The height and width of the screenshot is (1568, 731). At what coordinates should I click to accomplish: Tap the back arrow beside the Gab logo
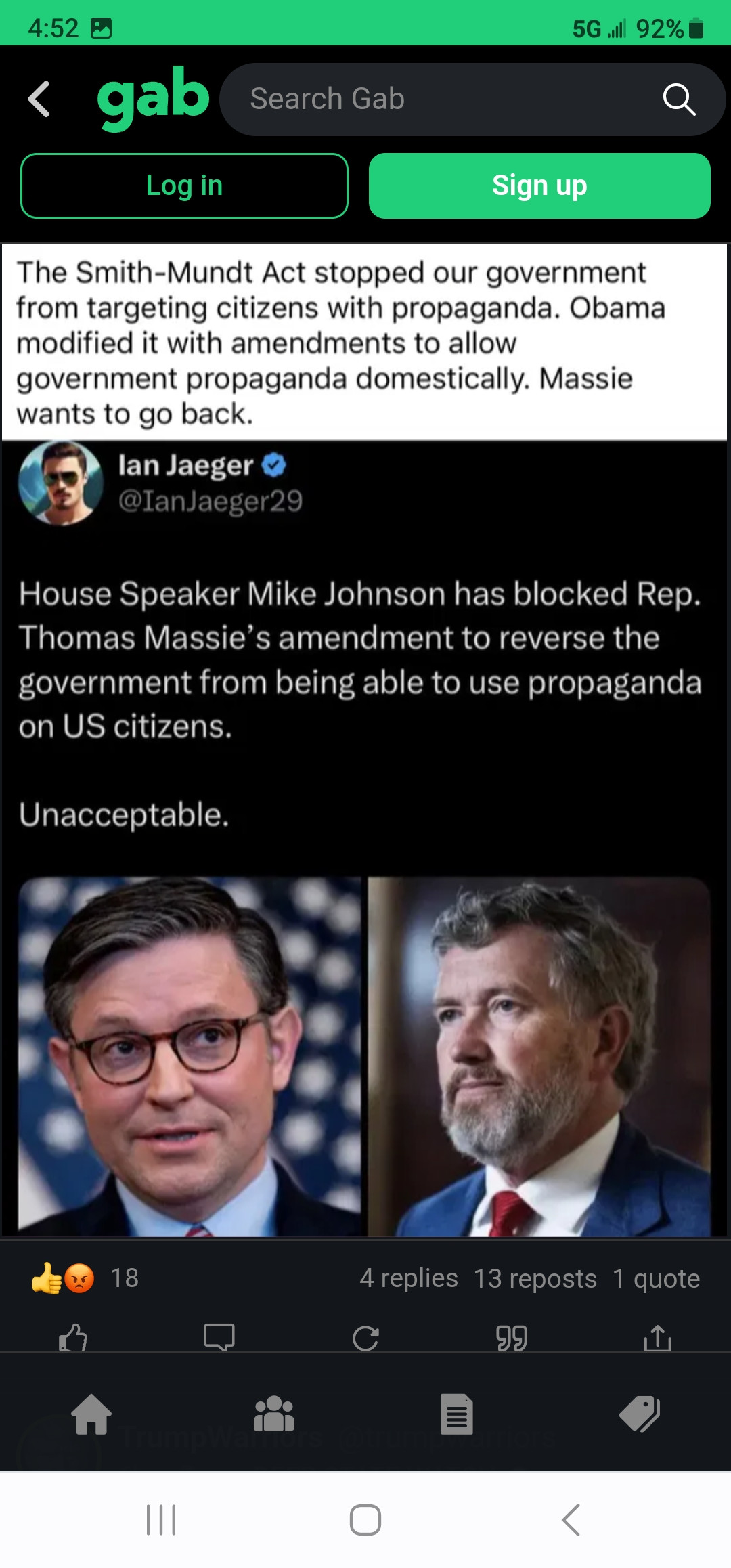click(39, 99)
